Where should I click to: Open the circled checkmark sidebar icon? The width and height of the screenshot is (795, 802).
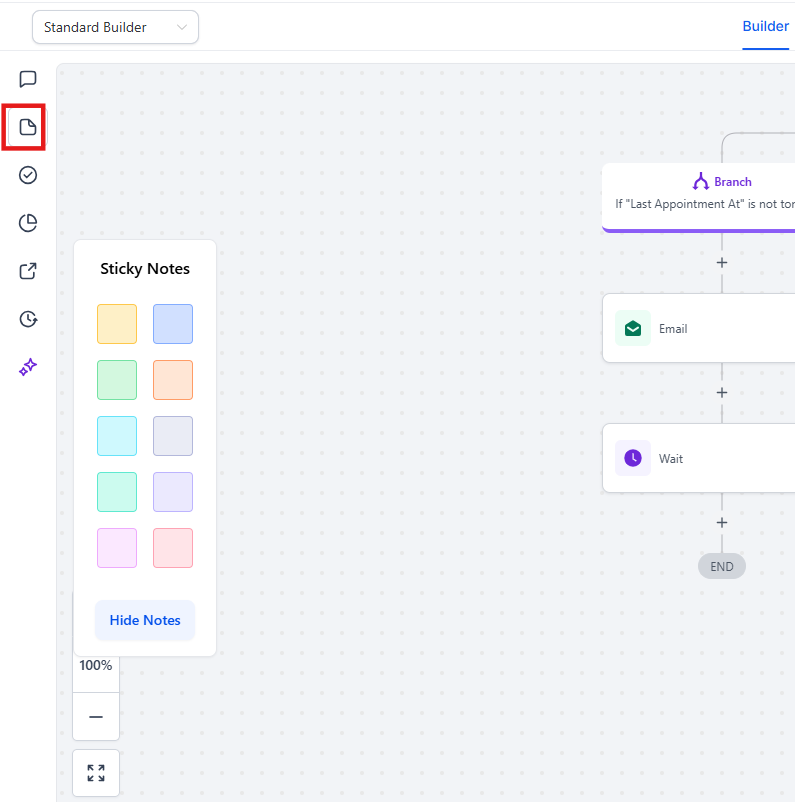click(x=28, y=175)
